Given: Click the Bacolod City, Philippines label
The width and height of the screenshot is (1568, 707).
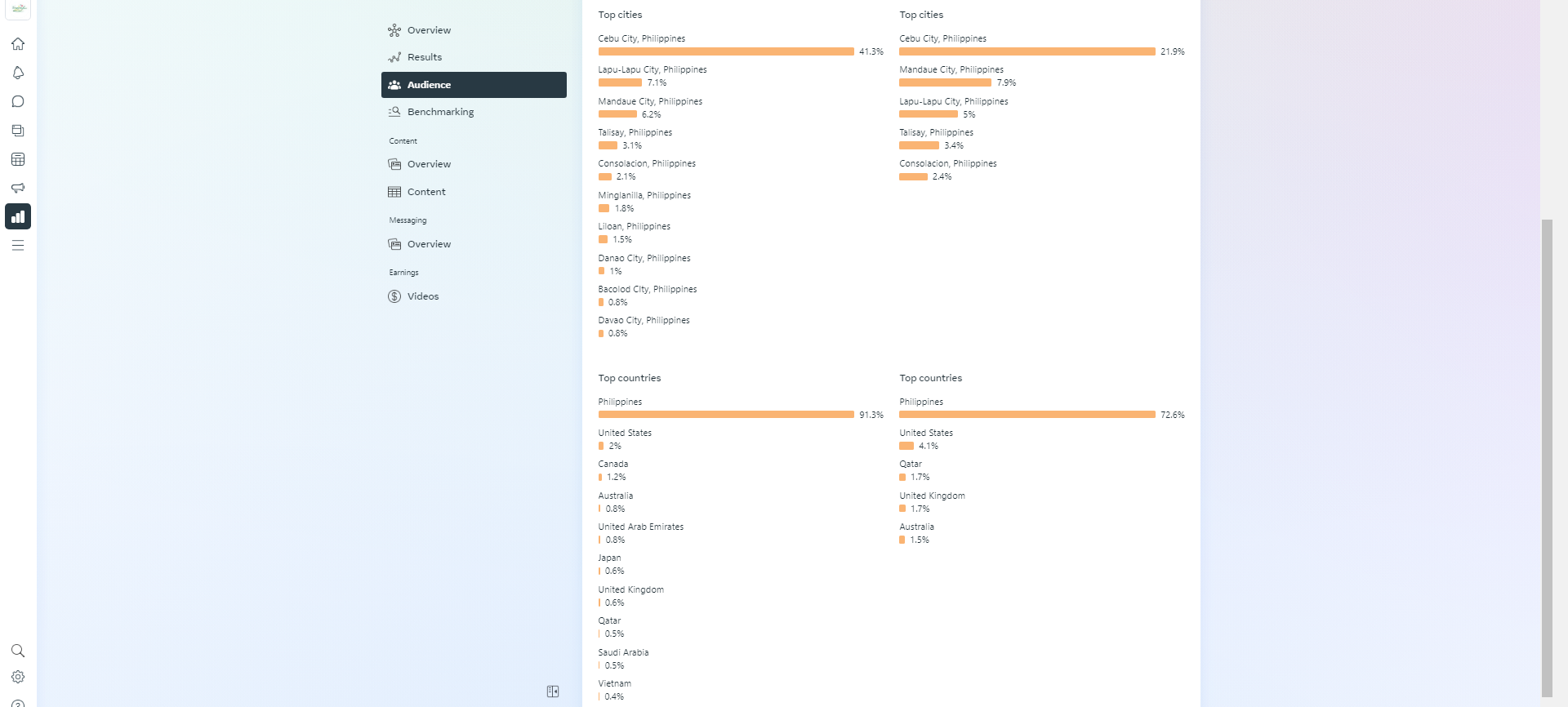Looking at the screenshot, I should (648, 290).
